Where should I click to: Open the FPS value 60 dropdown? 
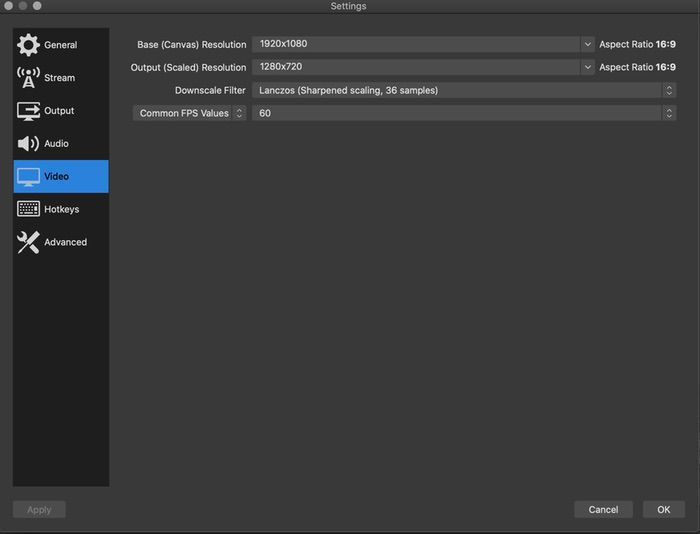coord(464,113)
